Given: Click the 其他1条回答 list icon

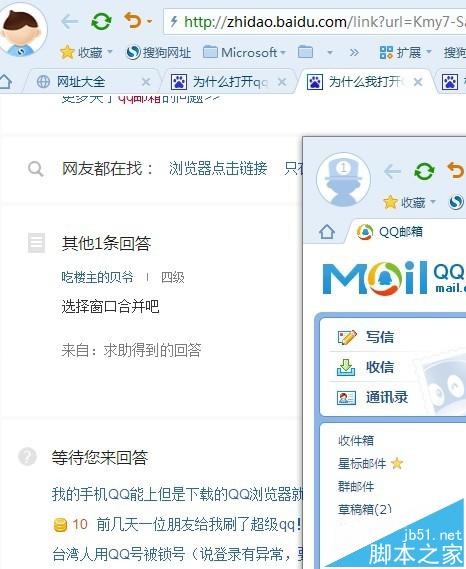Looking at the screenshot, I should click(36, 242).
